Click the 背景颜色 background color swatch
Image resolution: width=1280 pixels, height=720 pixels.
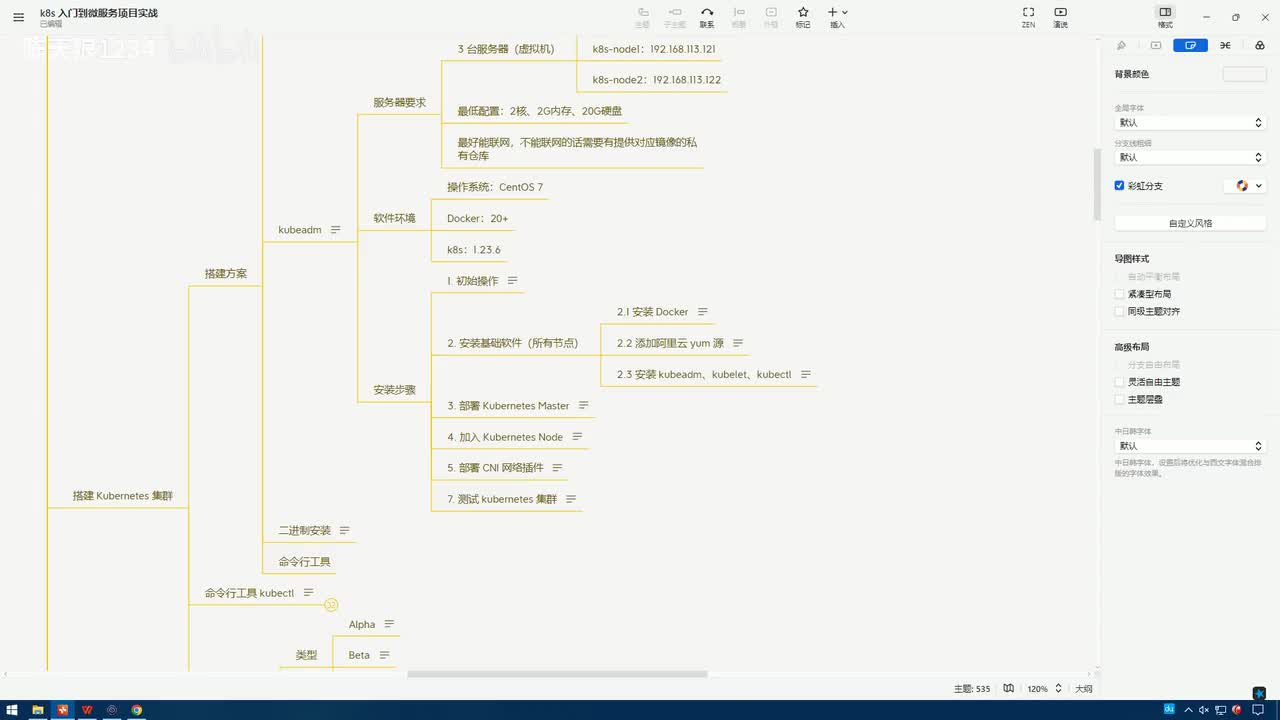point(1244,74)
